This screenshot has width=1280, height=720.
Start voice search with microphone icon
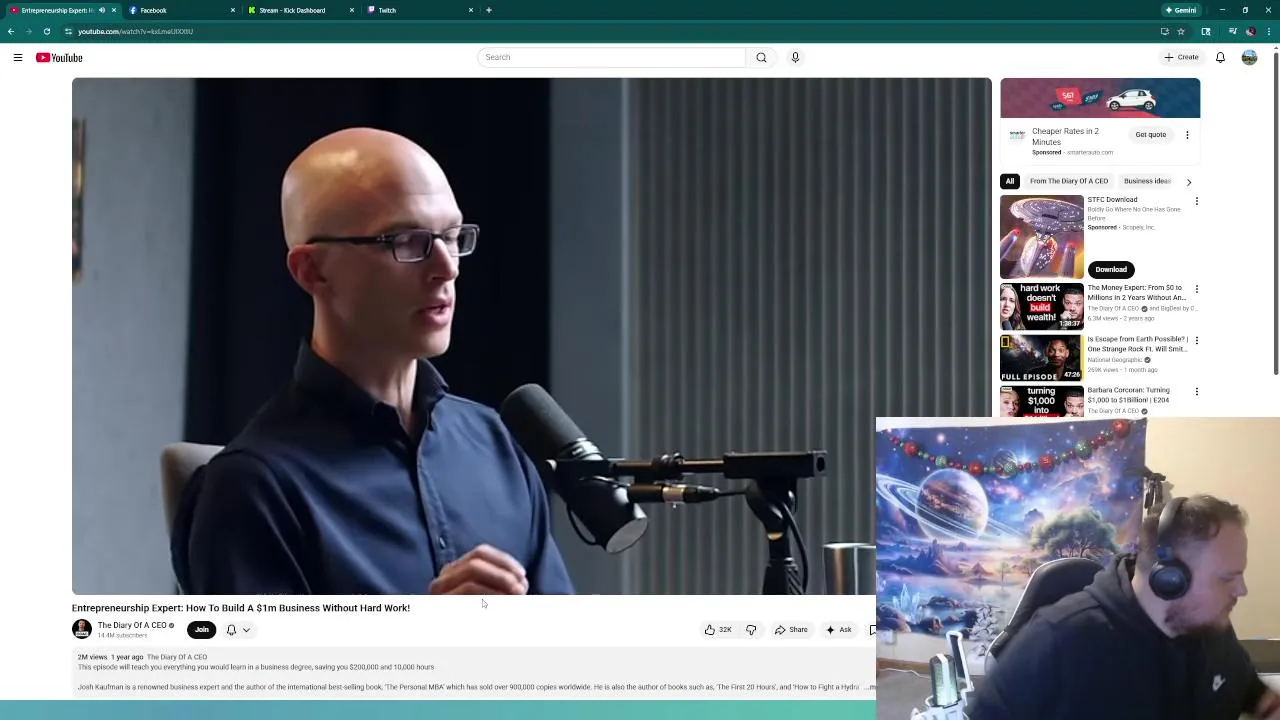click(795, 57)
